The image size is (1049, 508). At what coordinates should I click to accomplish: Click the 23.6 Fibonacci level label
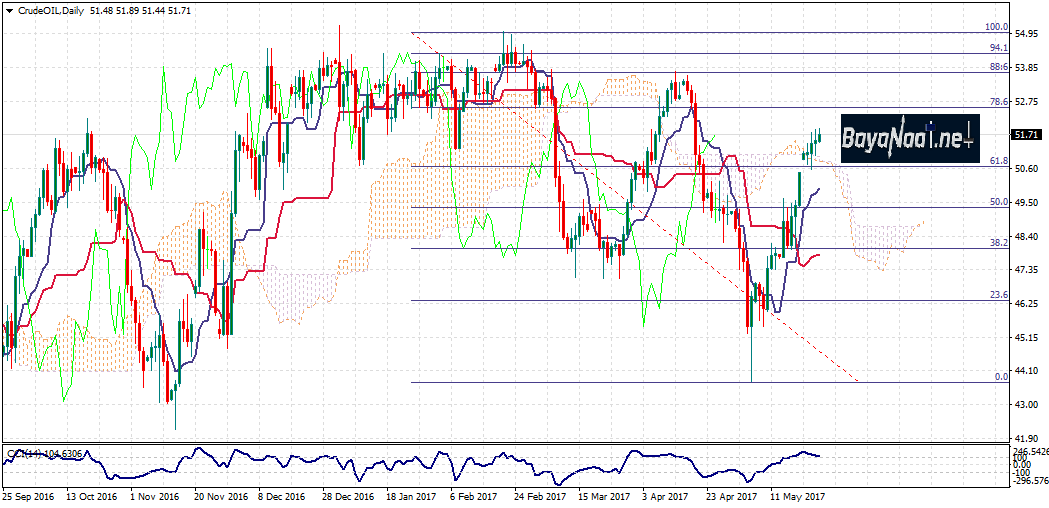tap(997, 295)
